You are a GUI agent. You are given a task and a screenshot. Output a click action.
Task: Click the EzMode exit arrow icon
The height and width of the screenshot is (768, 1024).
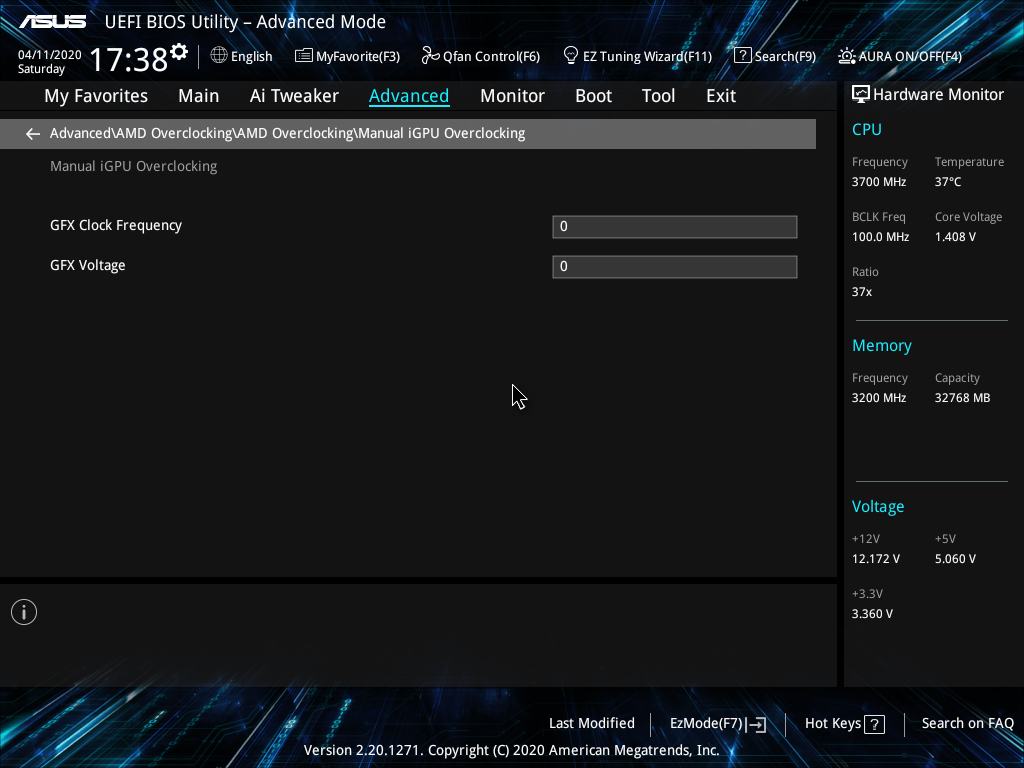pyautogui.click(x=756, y=724)
